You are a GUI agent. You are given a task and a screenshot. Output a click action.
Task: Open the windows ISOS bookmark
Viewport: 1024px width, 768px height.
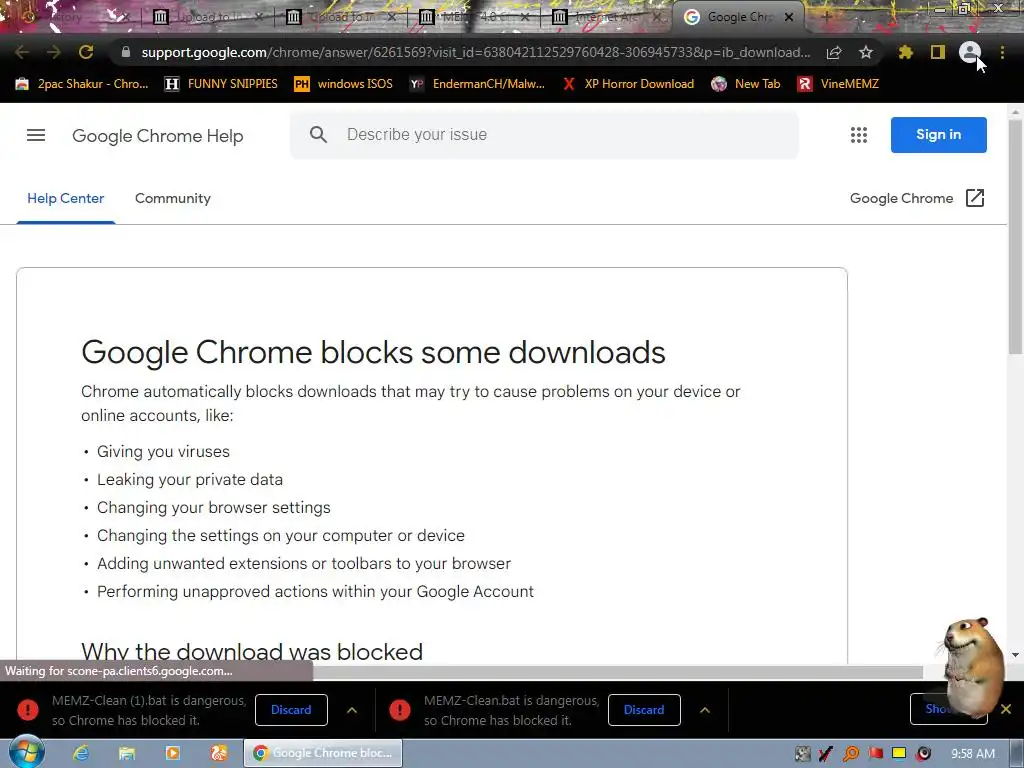click(344, 84)
